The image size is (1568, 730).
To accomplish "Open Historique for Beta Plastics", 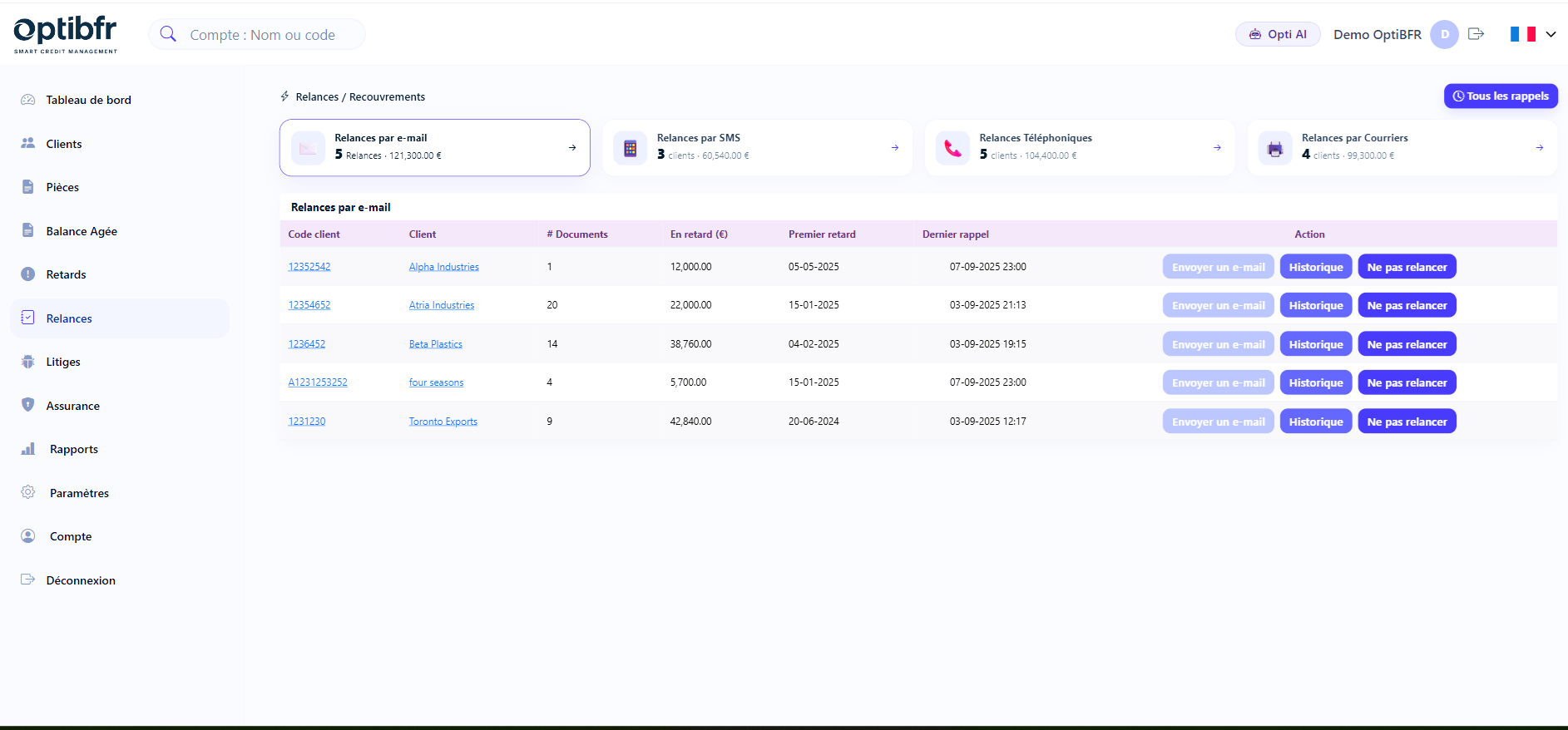I will 1315,344.
